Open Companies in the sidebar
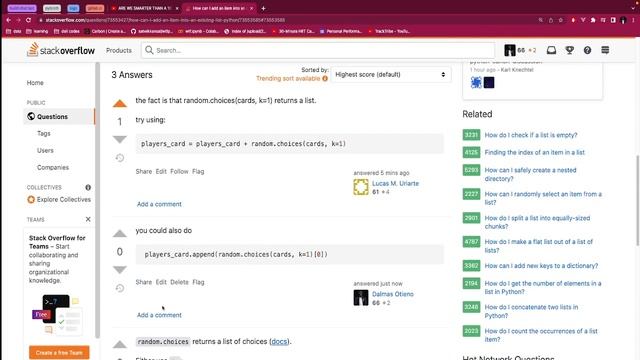 tap(53, 167)
